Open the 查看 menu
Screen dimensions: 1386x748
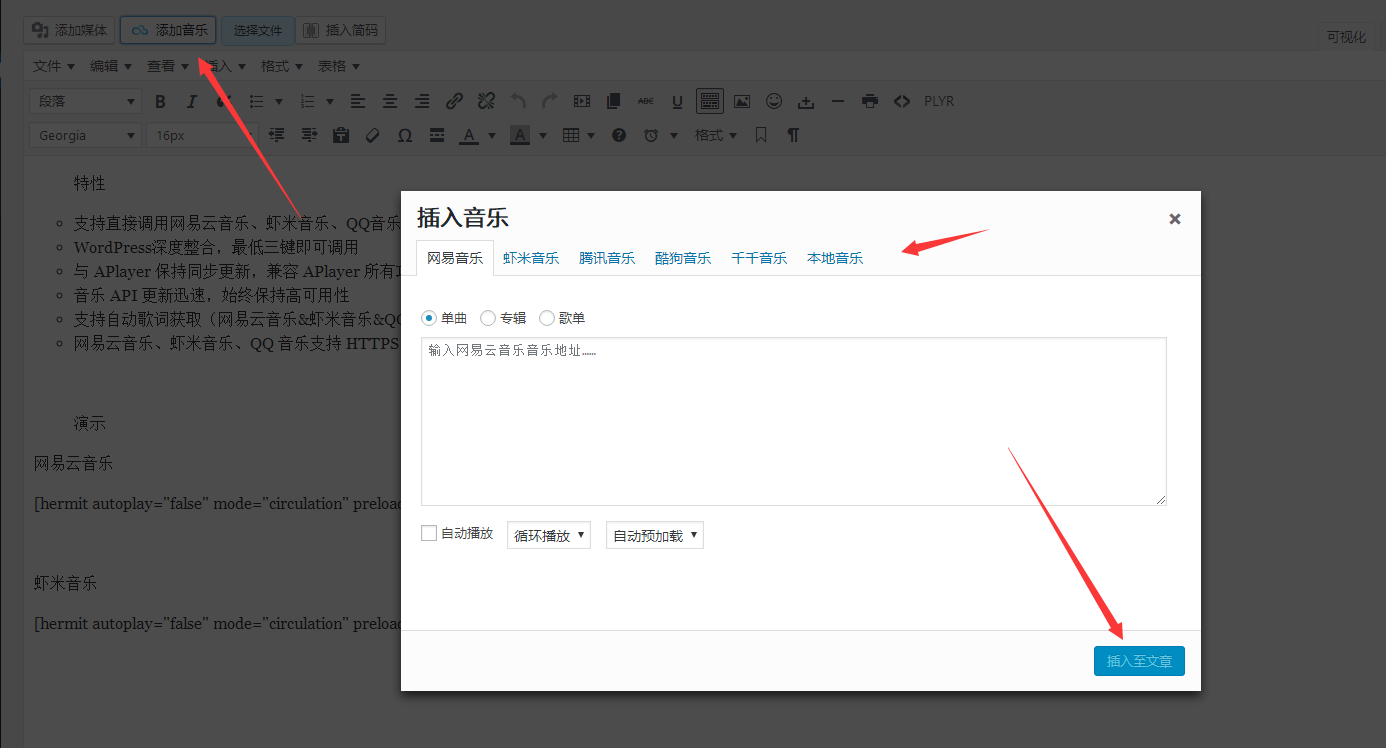(x=168, y=66)
